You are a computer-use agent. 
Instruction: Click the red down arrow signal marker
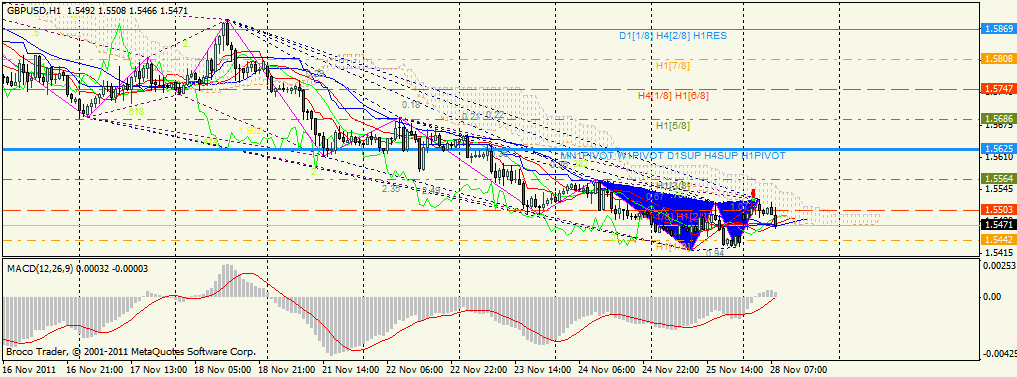(753, 193)
